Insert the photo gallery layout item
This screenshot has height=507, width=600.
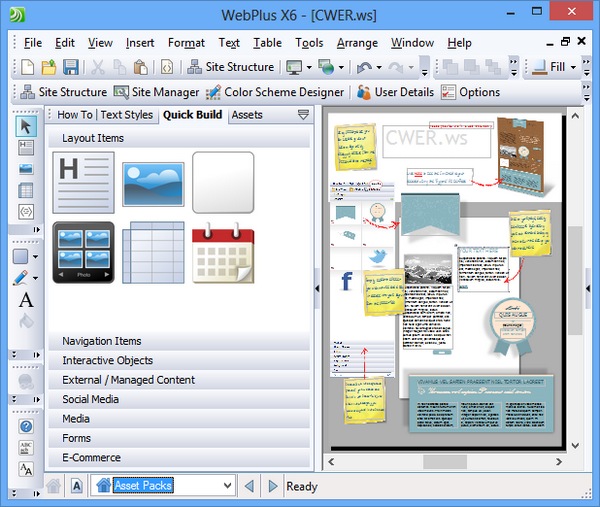[83, 253]
